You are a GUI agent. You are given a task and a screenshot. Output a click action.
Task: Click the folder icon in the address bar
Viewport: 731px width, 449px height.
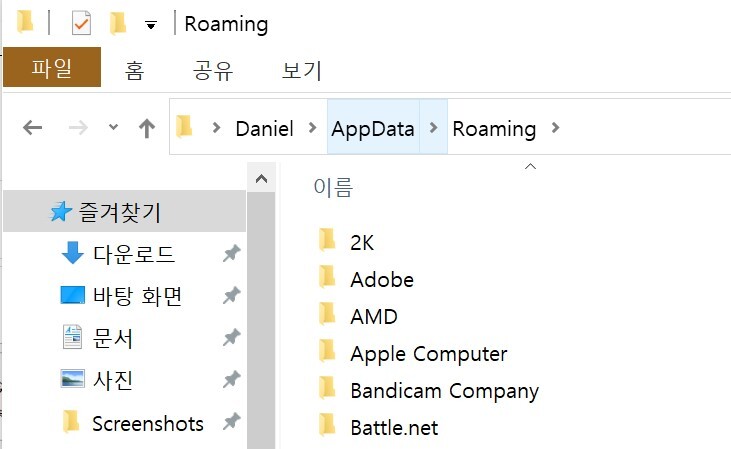click(184, 126)
